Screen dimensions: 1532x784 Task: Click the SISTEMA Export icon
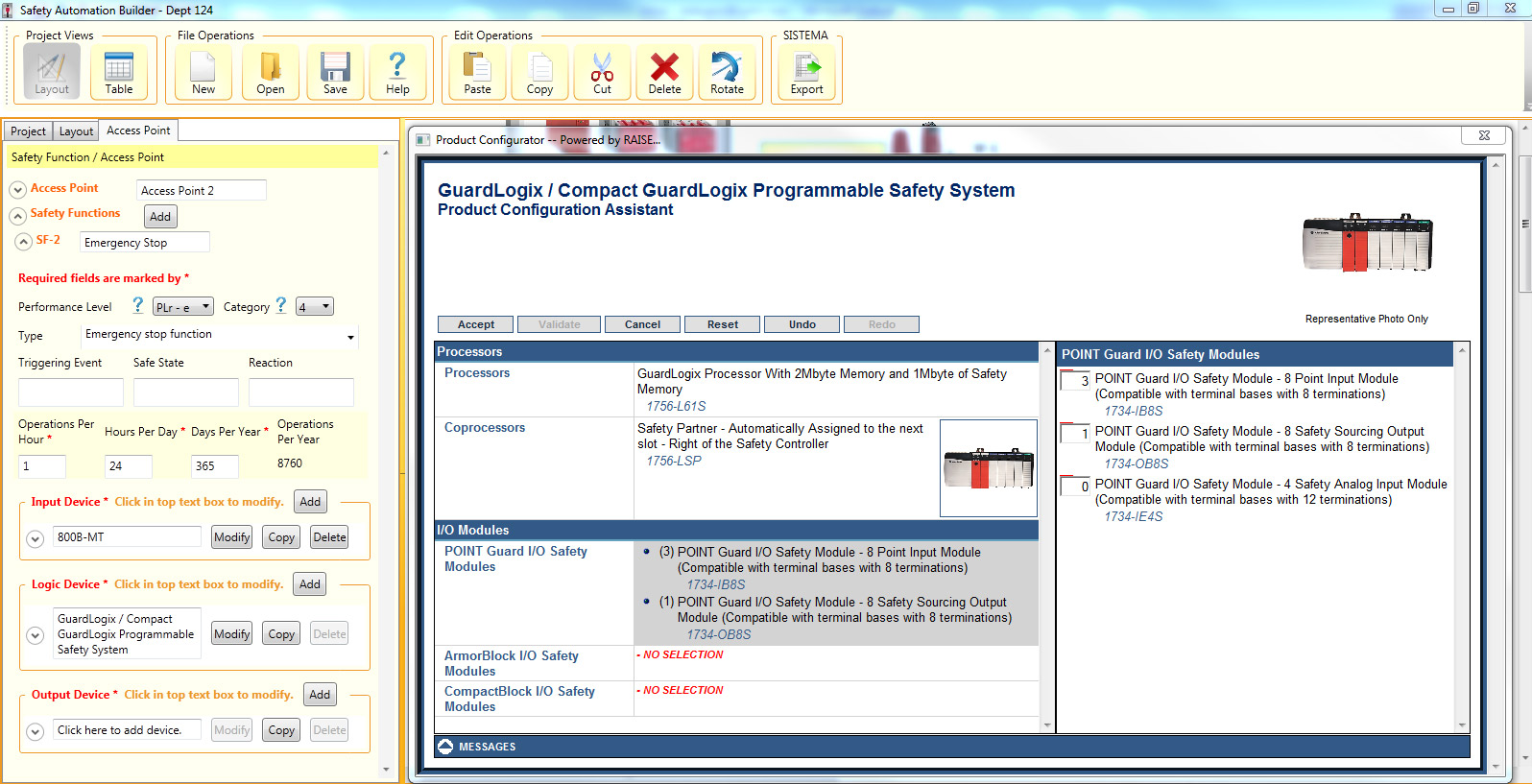coord(806,71)
